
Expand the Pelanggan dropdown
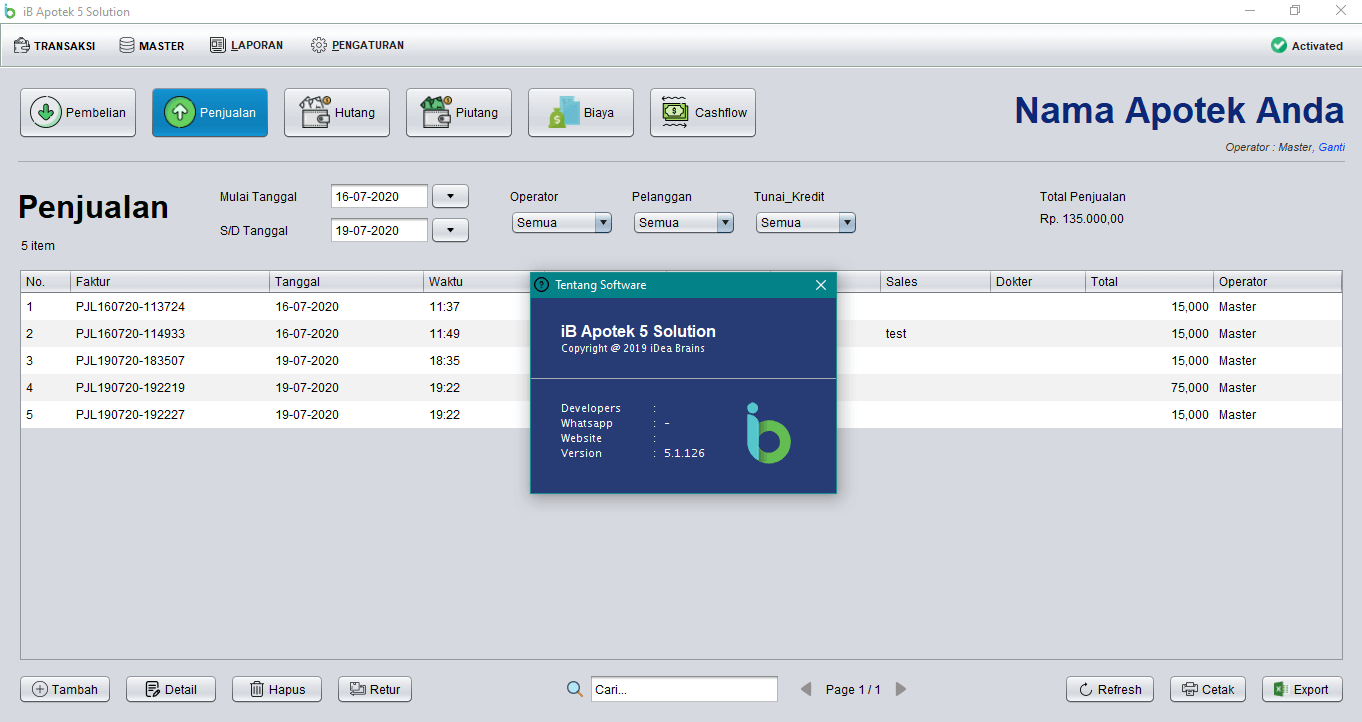(723, 222)
